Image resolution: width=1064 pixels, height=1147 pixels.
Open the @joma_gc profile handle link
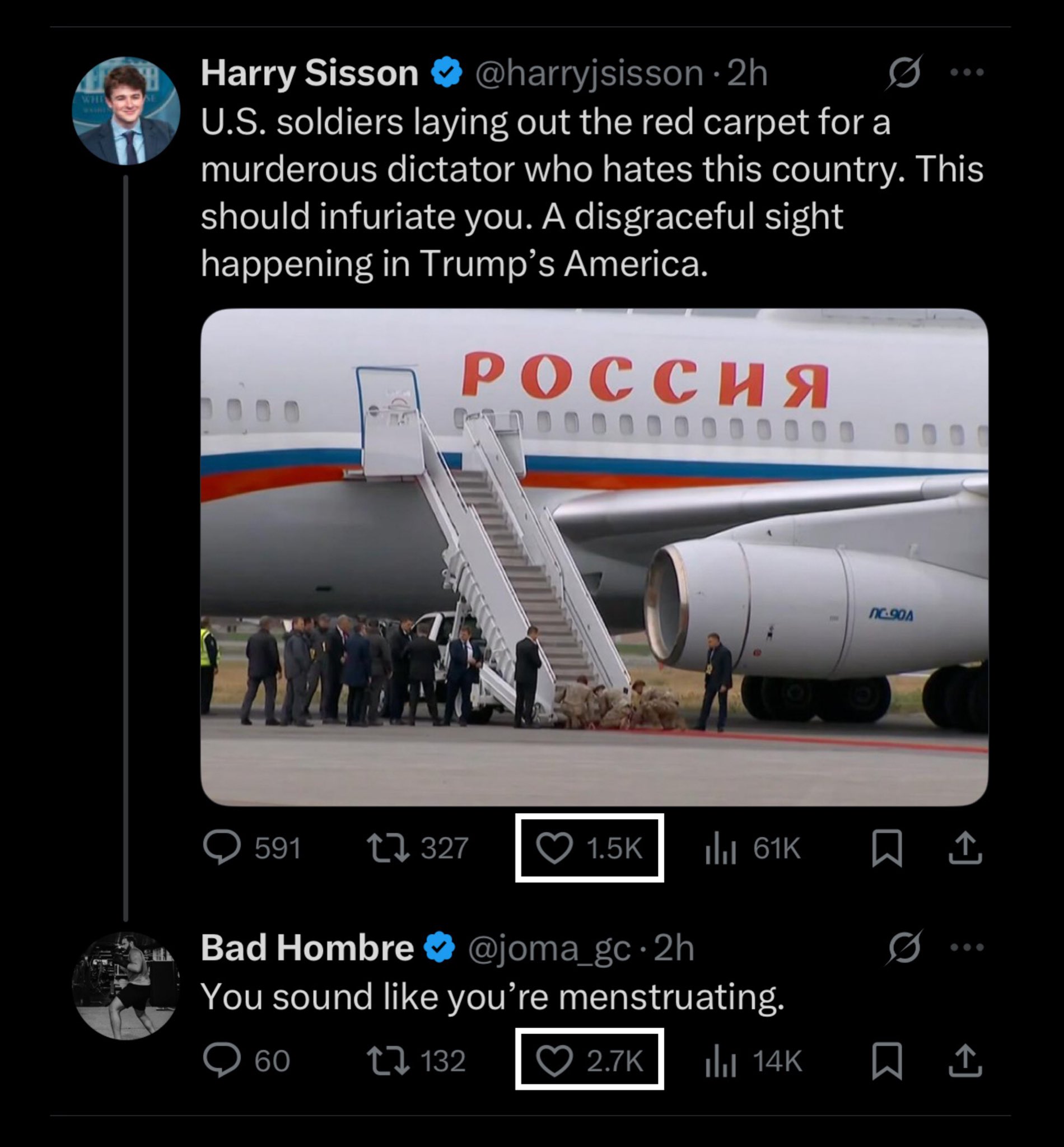pyautogui.click(x=549, y=948)
